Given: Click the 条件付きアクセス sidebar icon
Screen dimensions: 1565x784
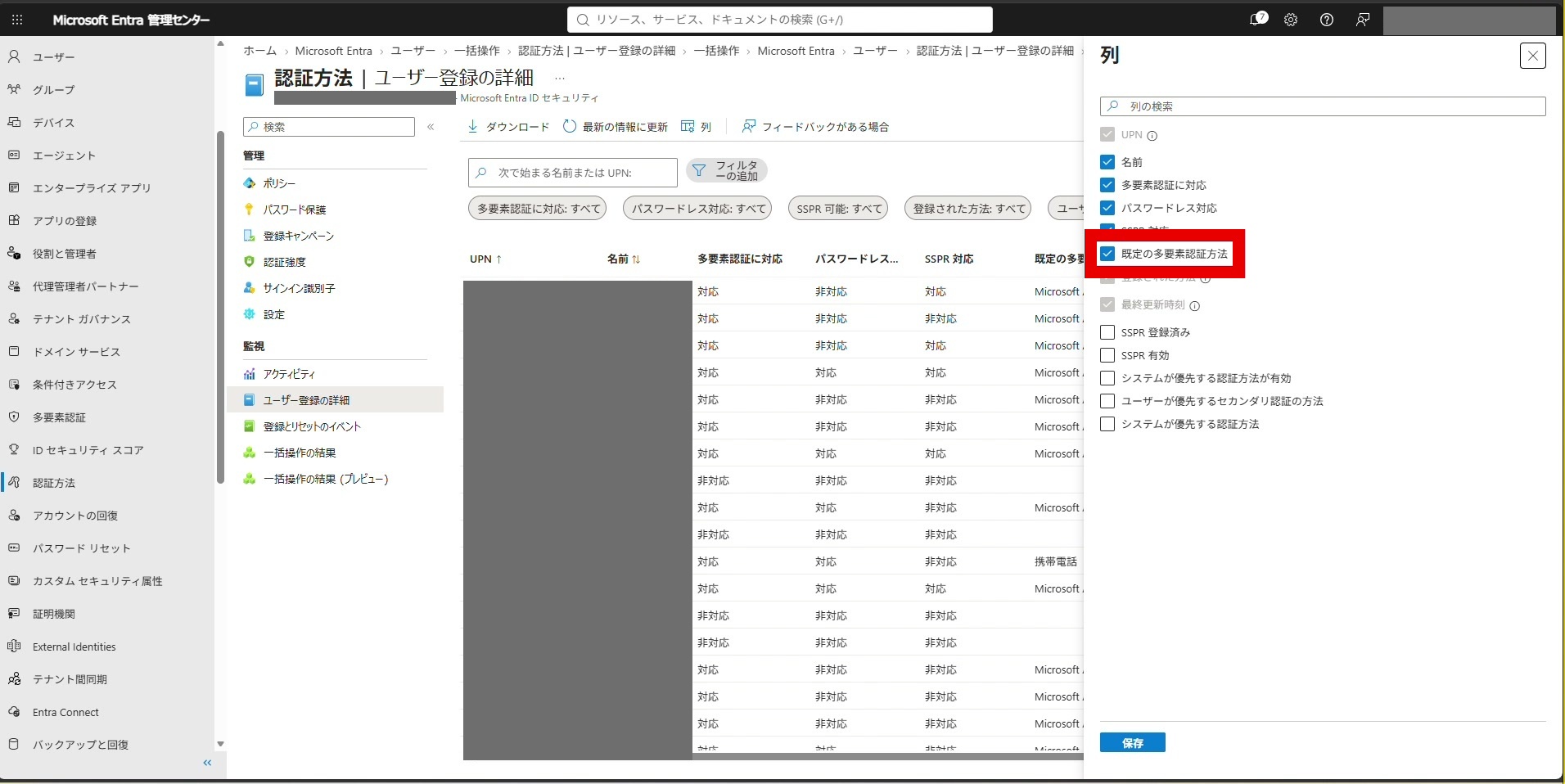Looking at the screenshot, I should (14, 384).
